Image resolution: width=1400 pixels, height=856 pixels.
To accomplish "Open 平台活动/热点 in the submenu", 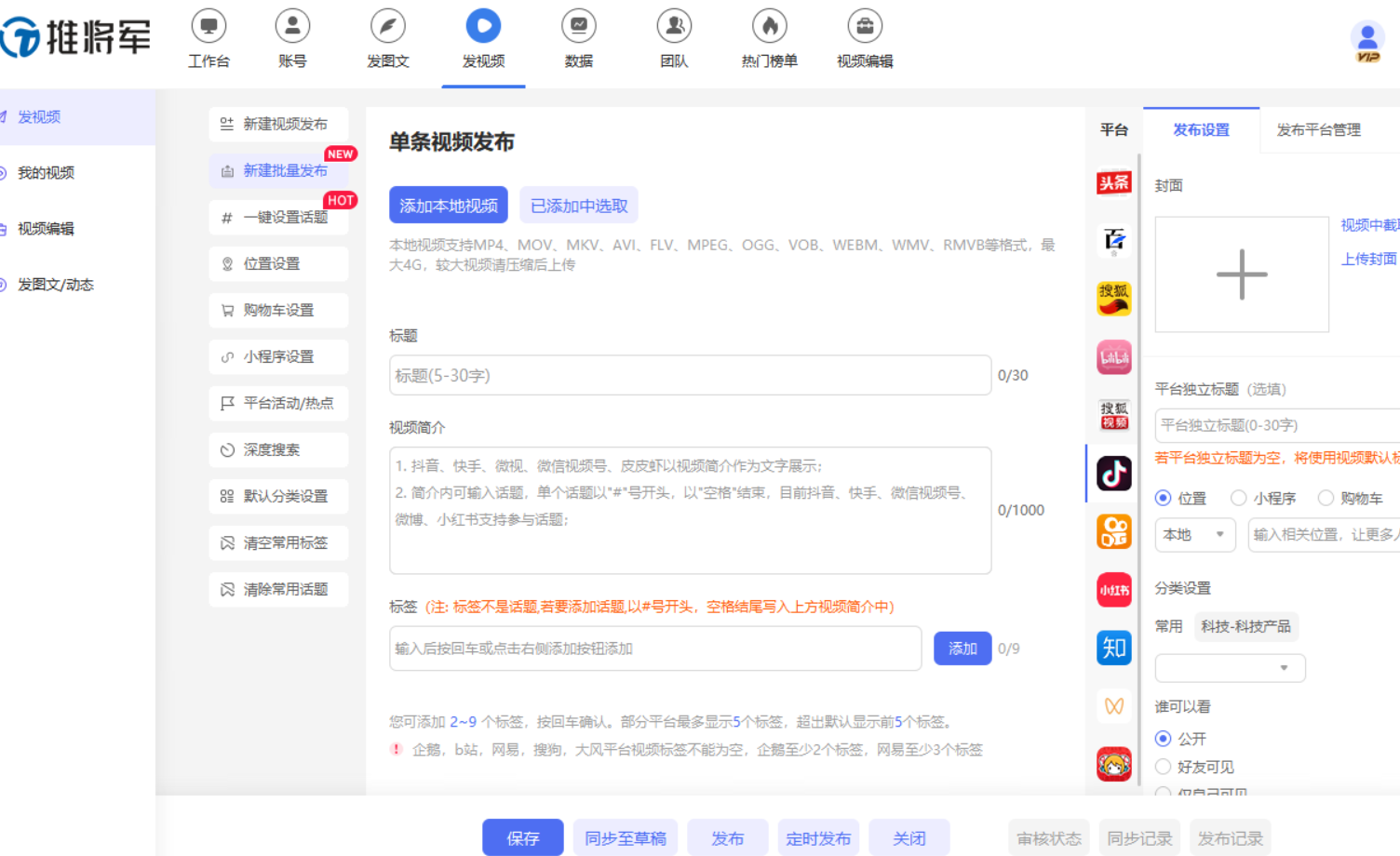I will click(278, 403).
